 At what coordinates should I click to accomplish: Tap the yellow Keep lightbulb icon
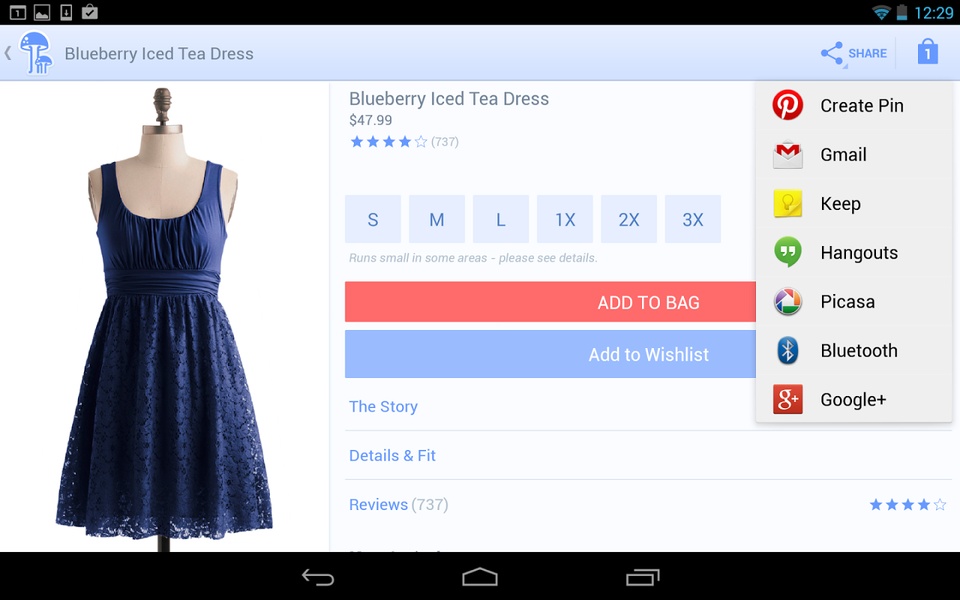(x=787, y=203)
